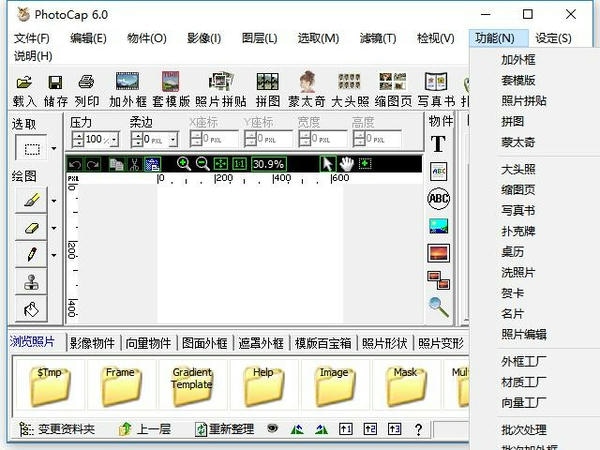Screen dimensions: 600x450
Task: Click the 载入 (load) folder icon
Action: [24, 82]
